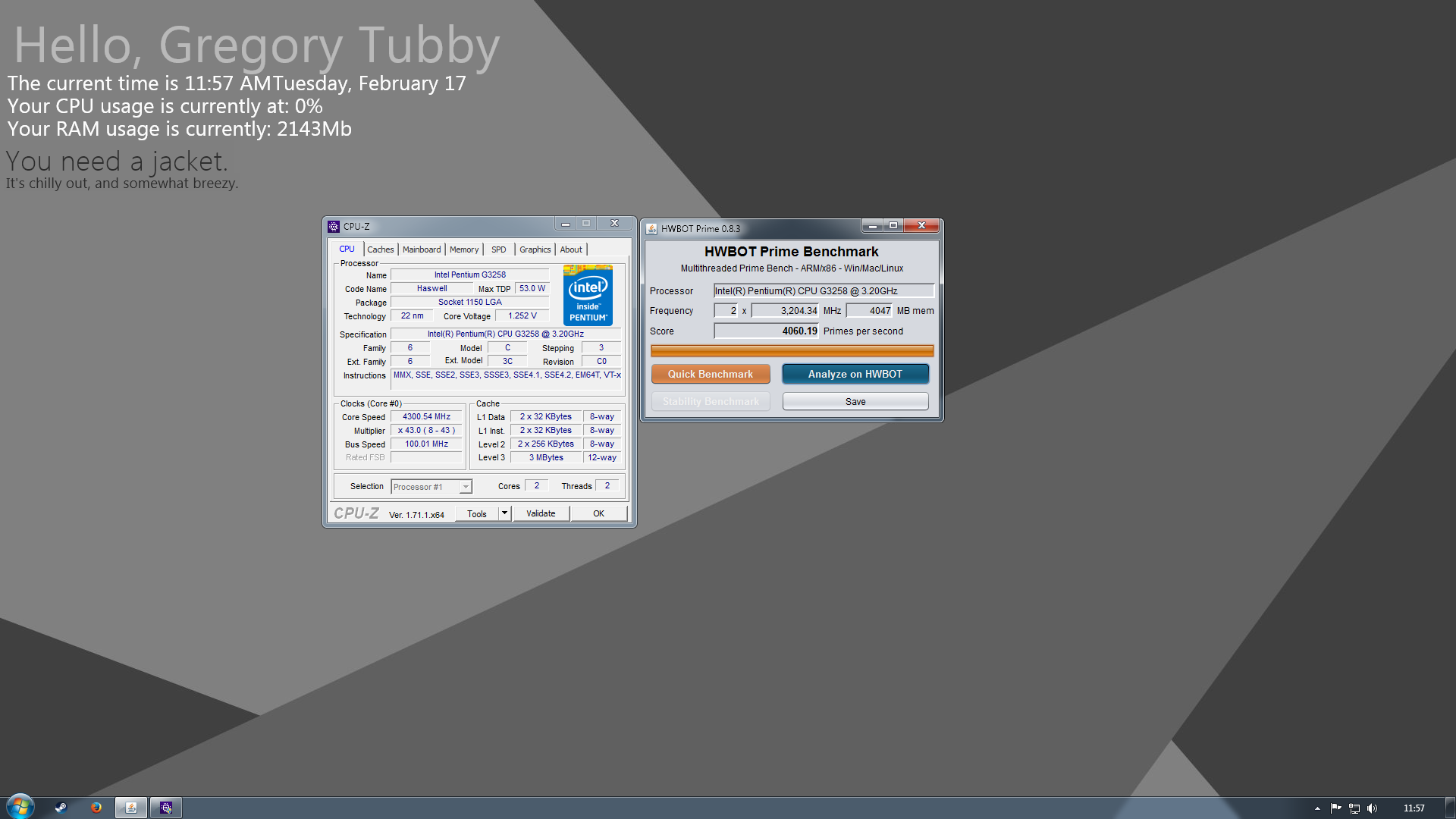Image resolution: width=1456 pixels, height=819 pixels.
Task: Click Analyze on HWBOT
Action: [x=855, y=374]
